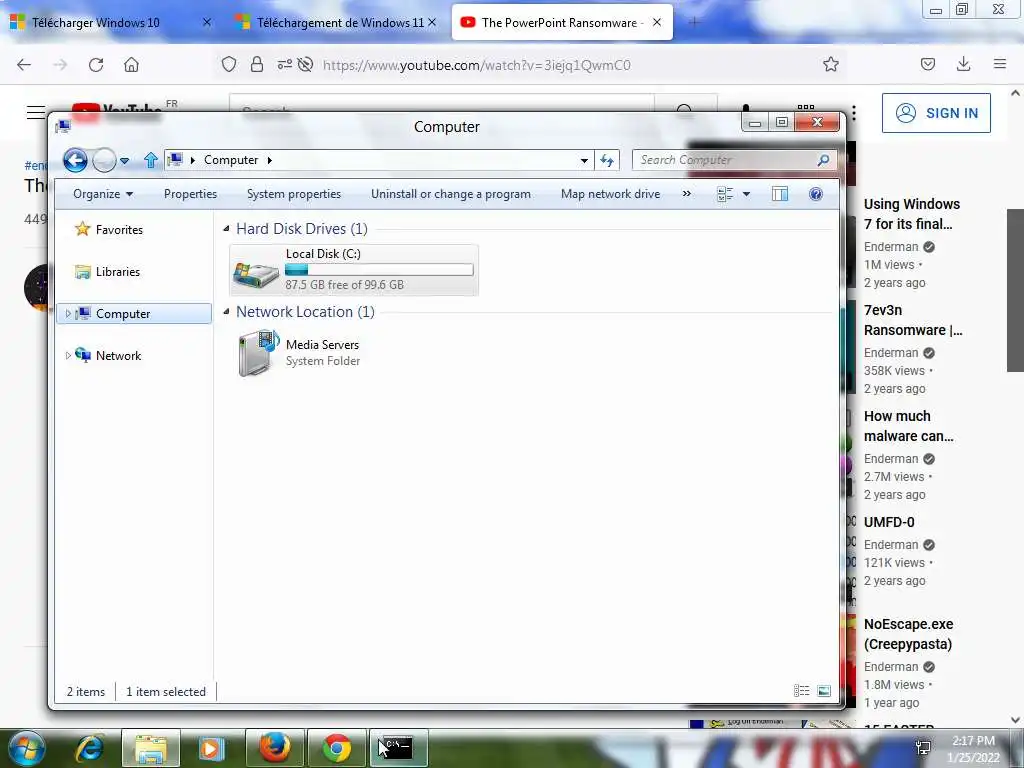Click the Up one level arrow

[151, 160]
